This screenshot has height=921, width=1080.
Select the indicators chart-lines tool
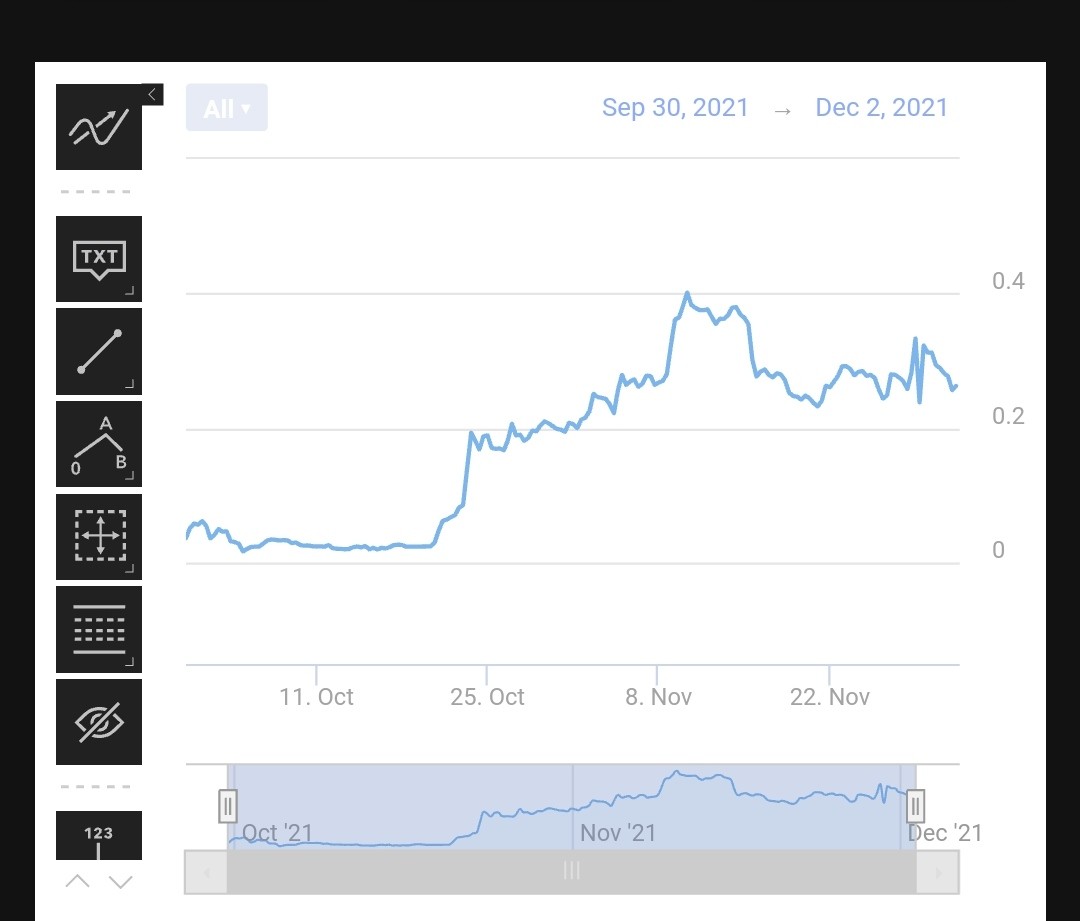tap(98, 127)
